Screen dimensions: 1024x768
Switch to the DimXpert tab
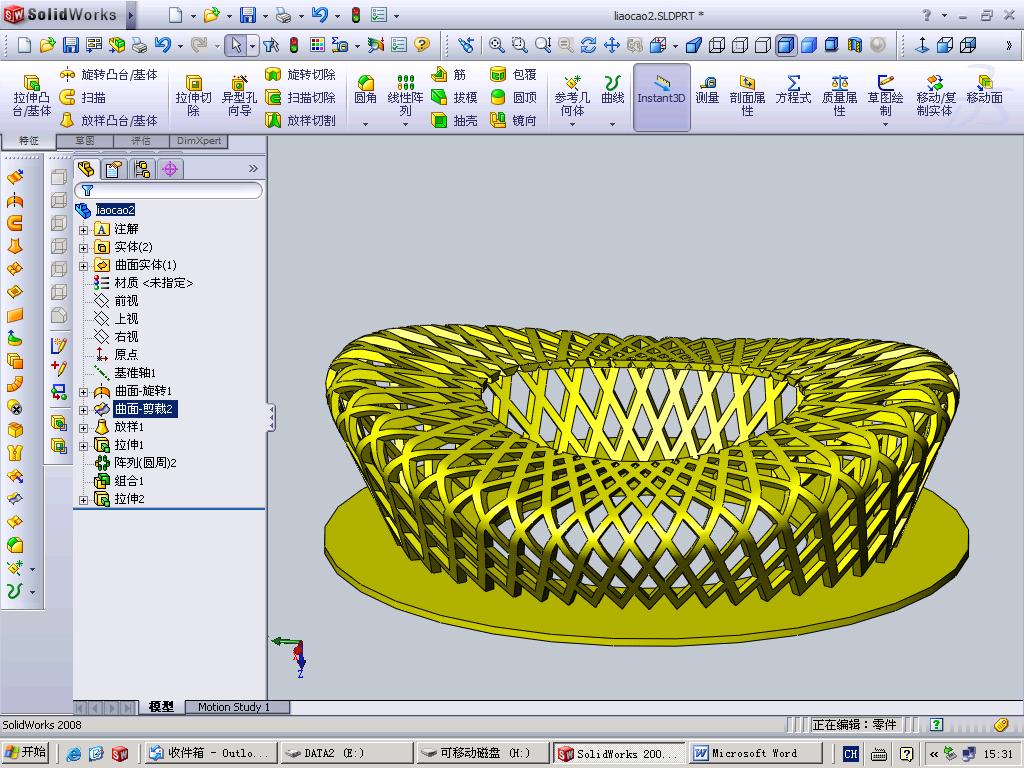pos(199,140)
